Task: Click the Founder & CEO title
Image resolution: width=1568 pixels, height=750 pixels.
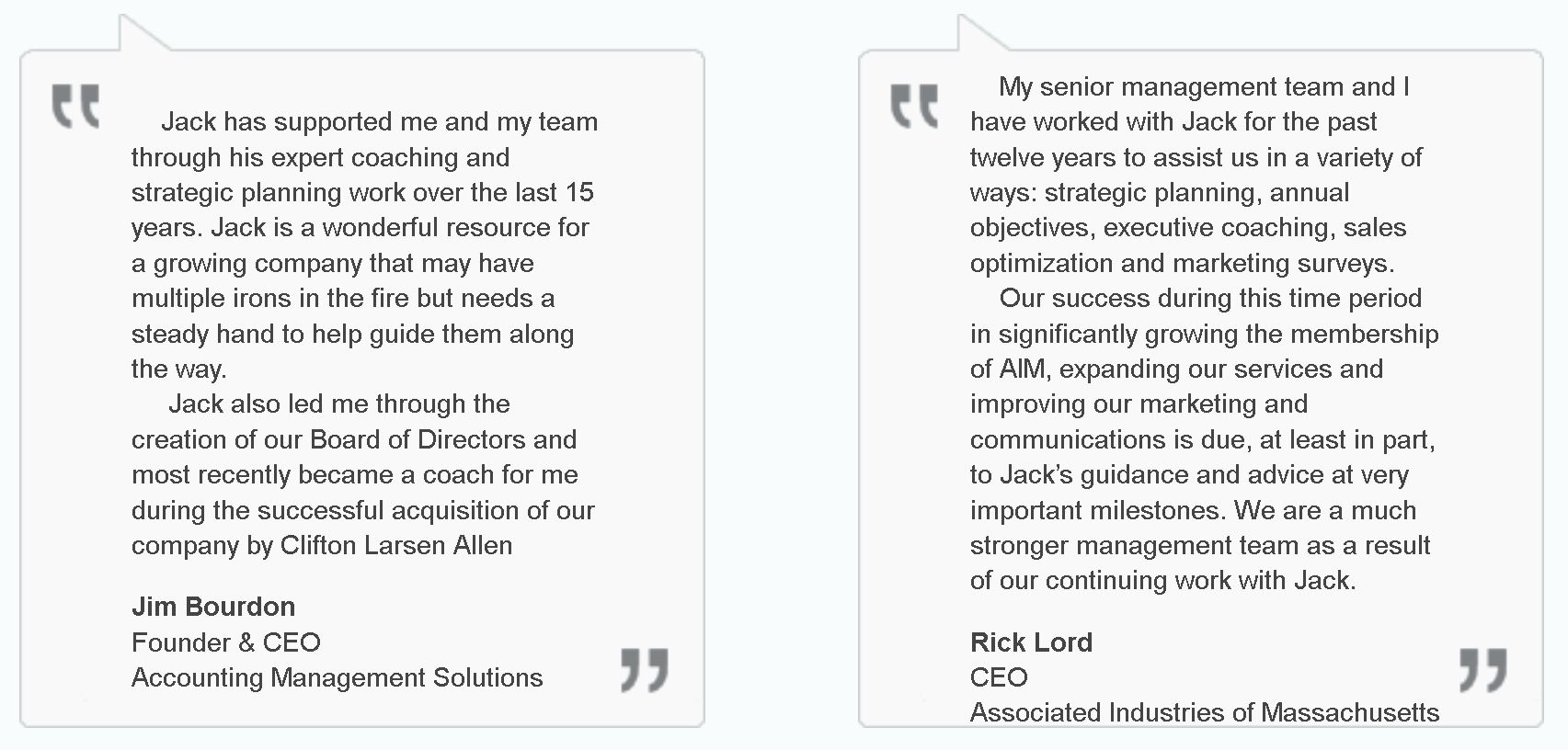Action: 226,642
